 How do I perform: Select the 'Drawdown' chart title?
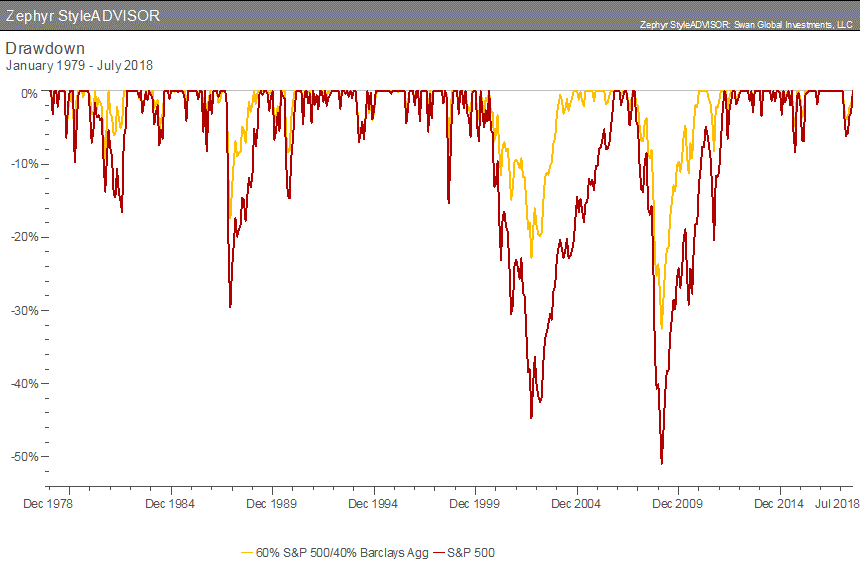click(45, 48)
